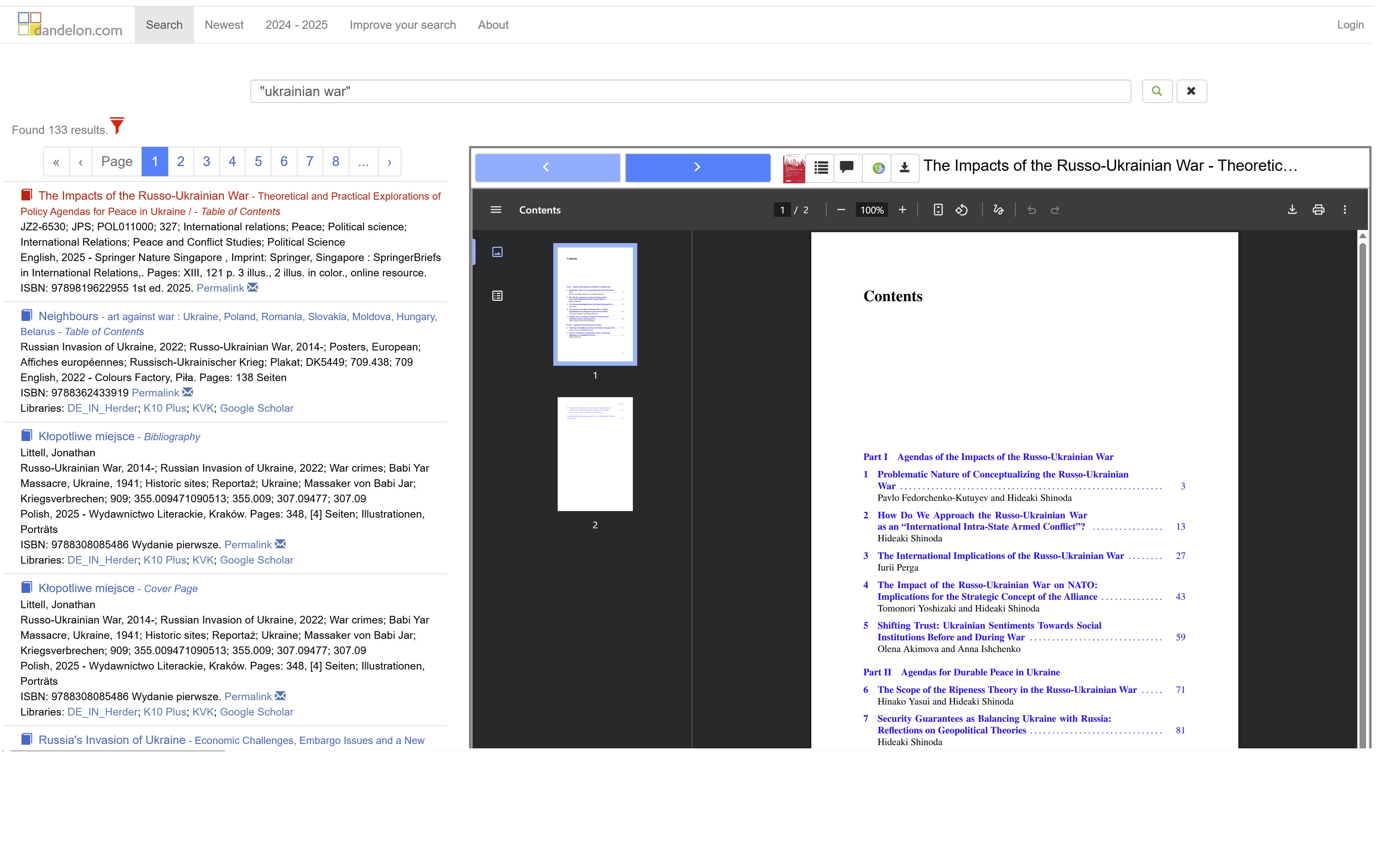Open the 2024 - 2025 menu item

tap(297, 24)
